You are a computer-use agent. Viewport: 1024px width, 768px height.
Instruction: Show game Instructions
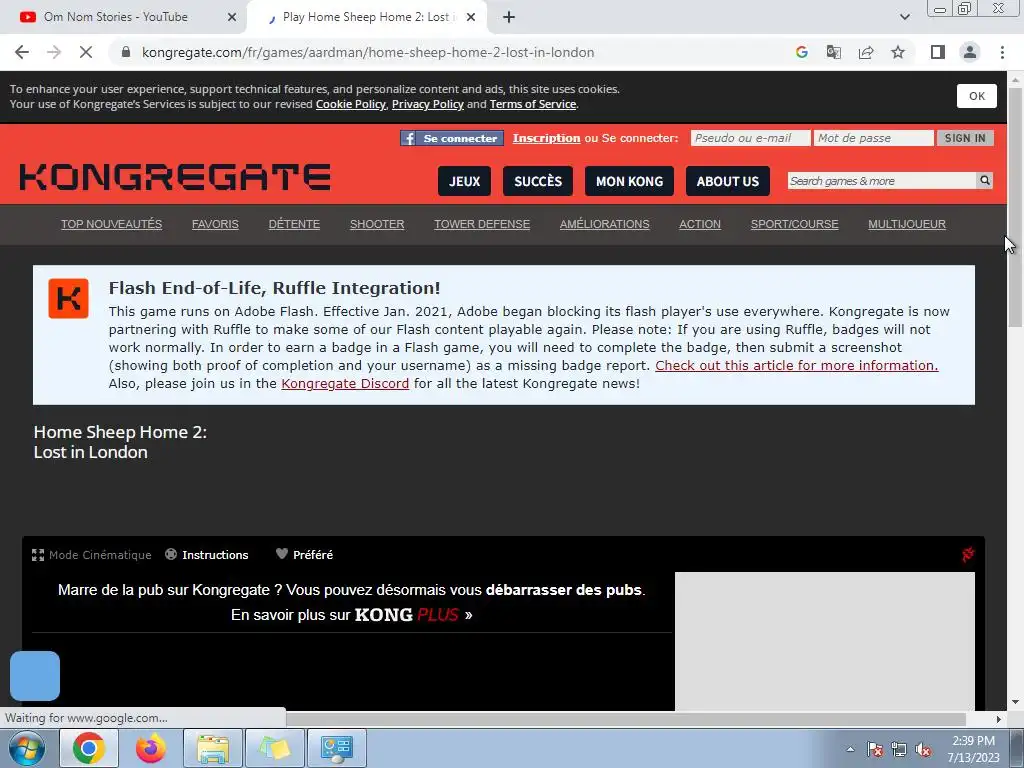(206, 555)
